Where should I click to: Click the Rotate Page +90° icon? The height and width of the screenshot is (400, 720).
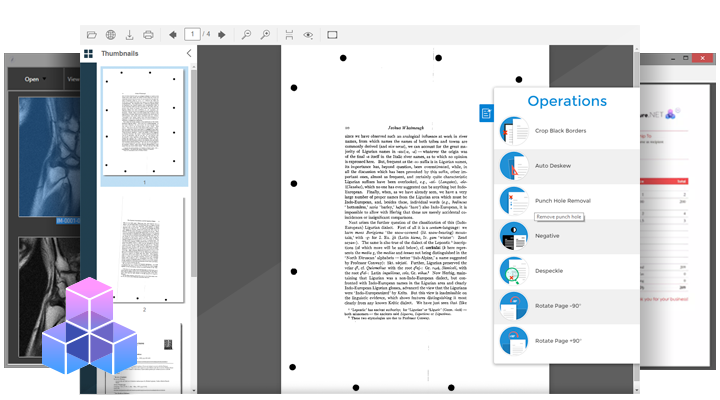point(514,341)
